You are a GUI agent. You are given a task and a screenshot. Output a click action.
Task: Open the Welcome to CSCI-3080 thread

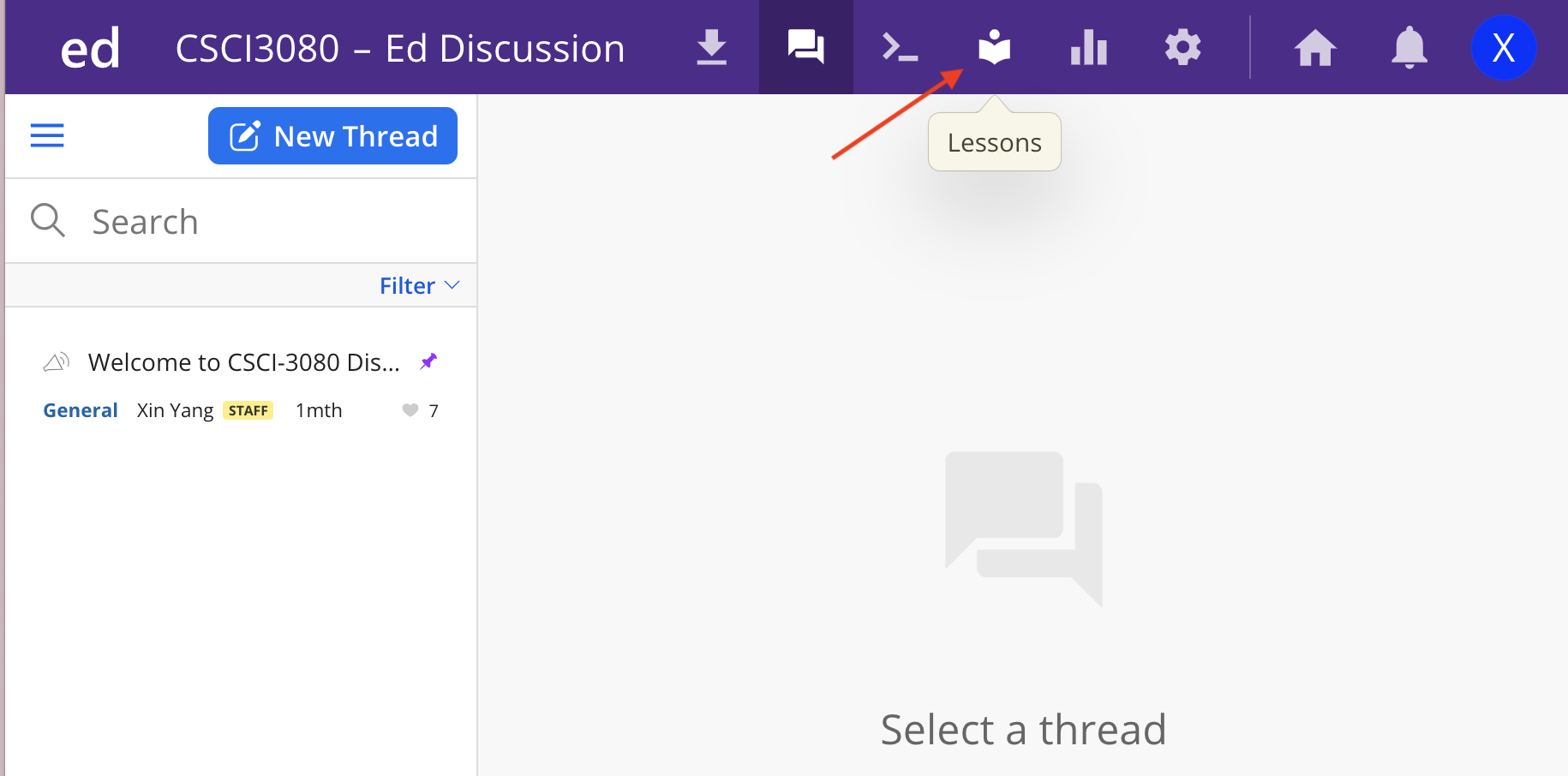243,362
